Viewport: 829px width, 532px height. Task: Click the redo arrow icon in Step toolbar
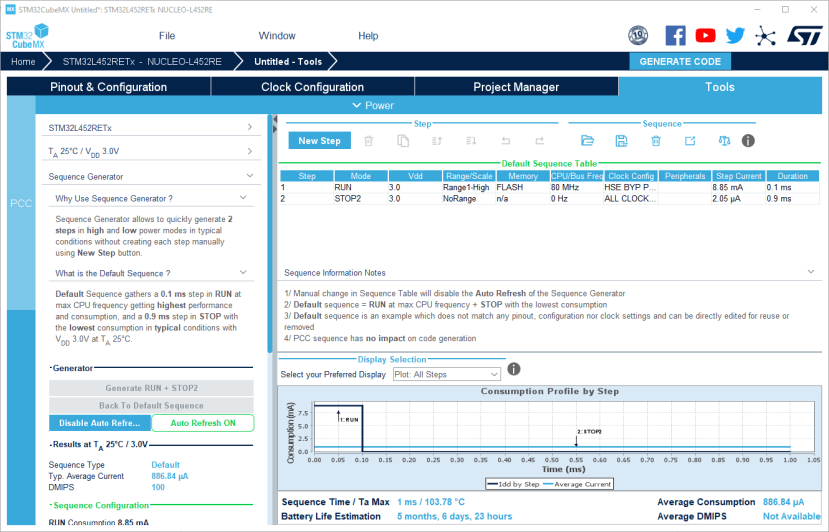tap(539, 141)
